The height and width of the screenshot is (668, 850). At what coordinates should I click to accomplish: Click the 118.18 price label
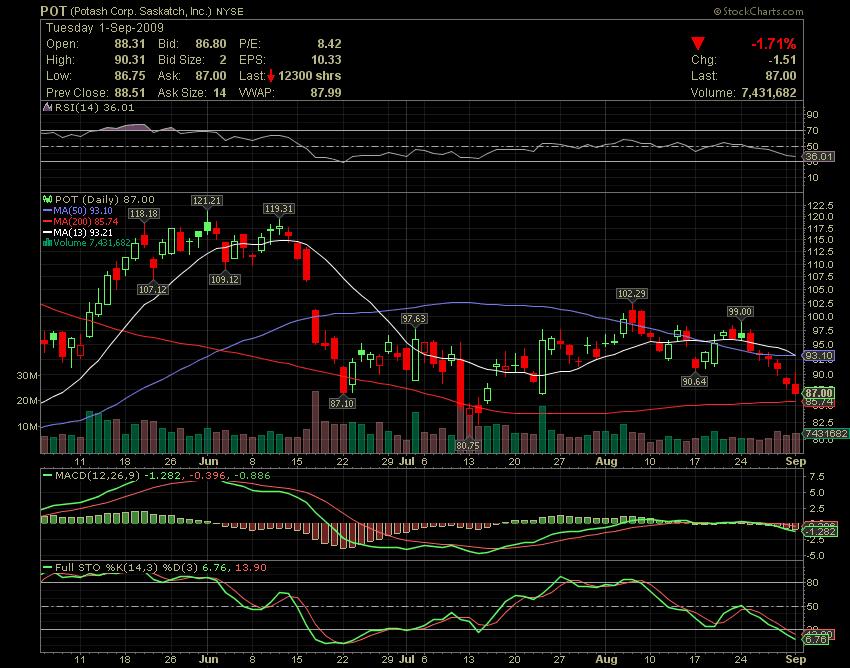[x=144, y=214]
